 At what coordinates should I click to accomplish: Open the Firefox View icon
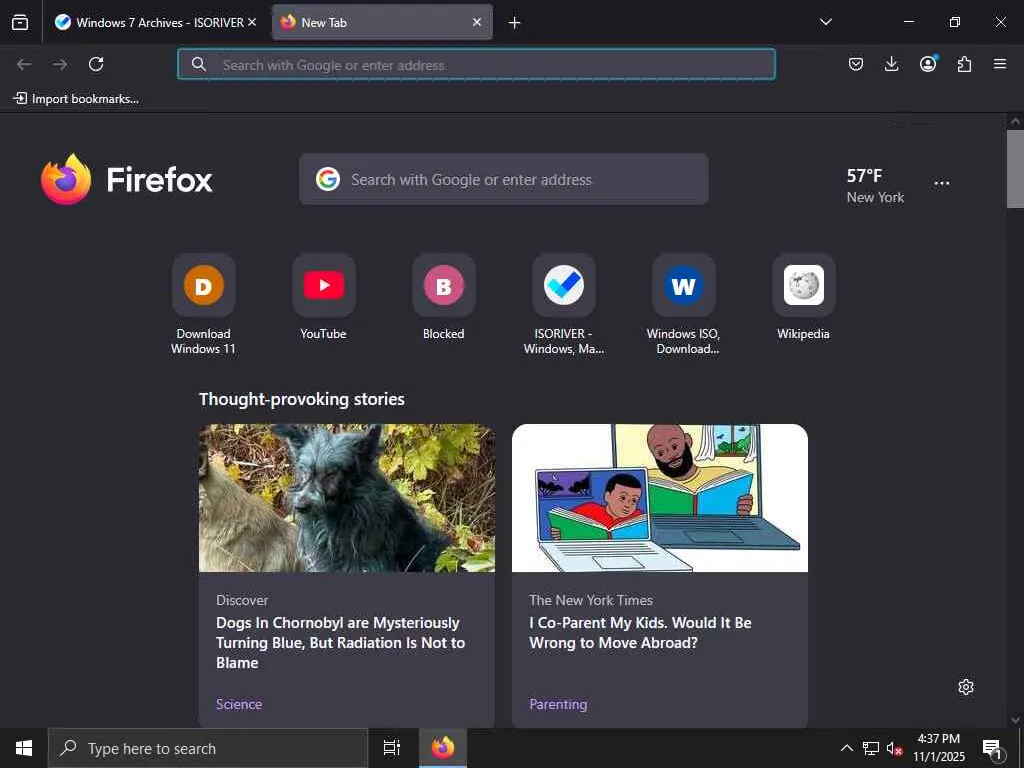tap(20, 22)
